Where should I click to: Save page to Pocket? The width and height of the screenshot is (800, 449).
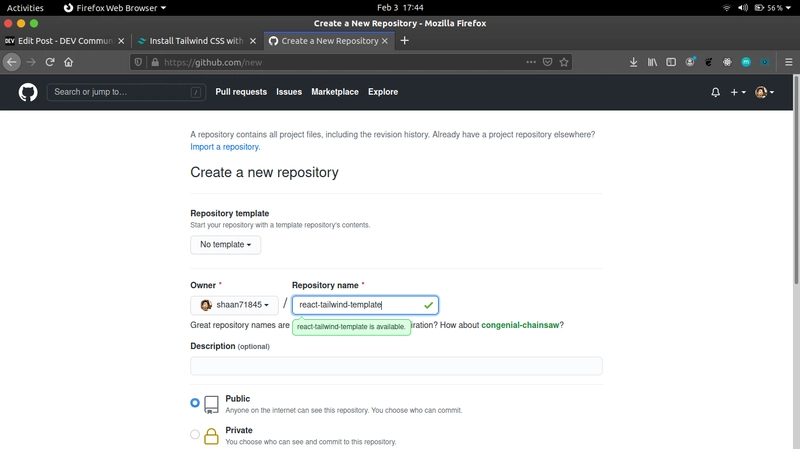[547, 62]
